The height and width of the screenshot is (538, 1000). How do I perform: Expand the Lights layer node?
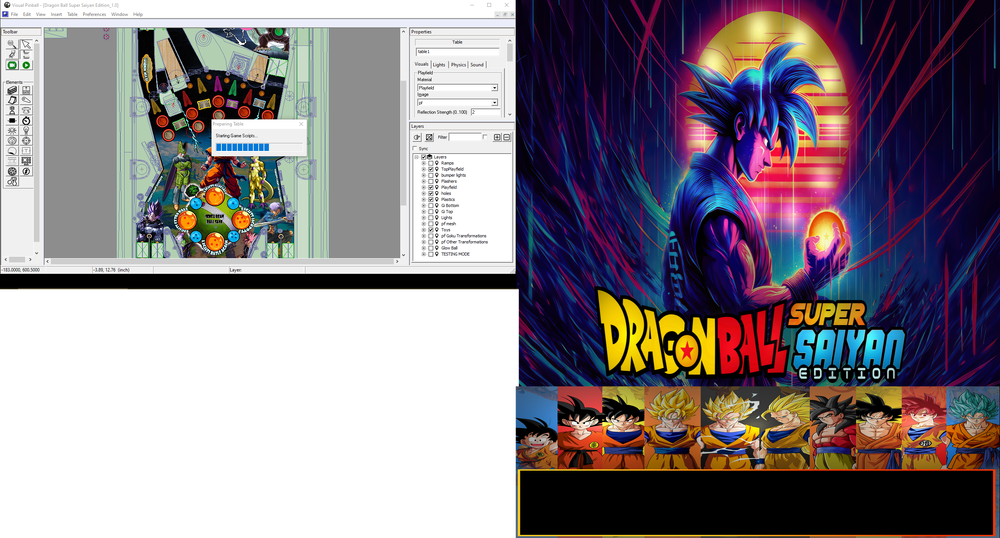pyautogui.click(x=423, y=217)
